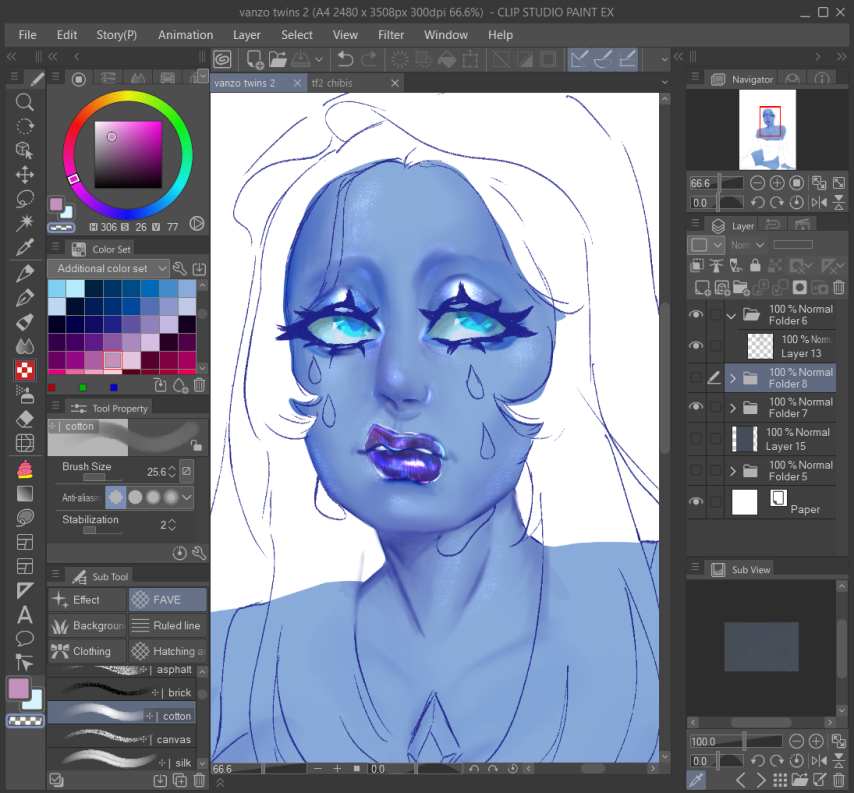This screenshot has width=854, height=793.
Task: Open the Filter menu
Action: click(391, 35)
